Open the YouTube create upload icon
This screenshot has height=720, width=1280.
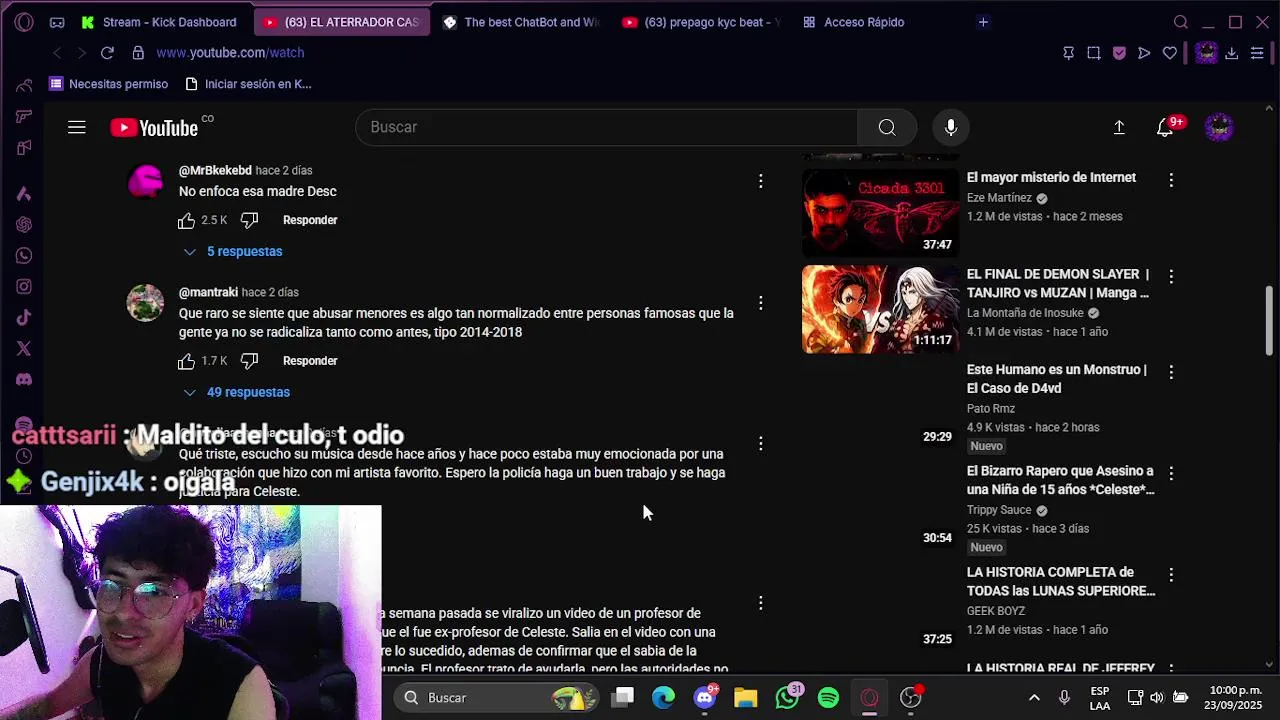point(1119,127)
